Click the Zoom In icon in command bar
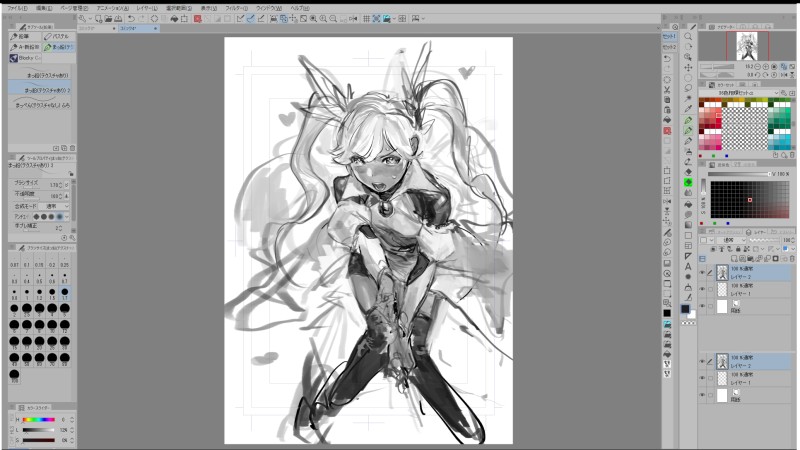The height and width of the screenshot is (450, 800). [323, 18]
